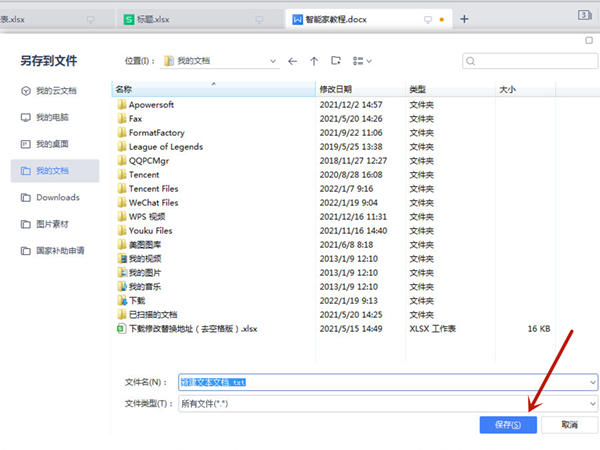This screenshot has width=600, height=450.
Task: Add a new tab with plus button
Action: 464,19
